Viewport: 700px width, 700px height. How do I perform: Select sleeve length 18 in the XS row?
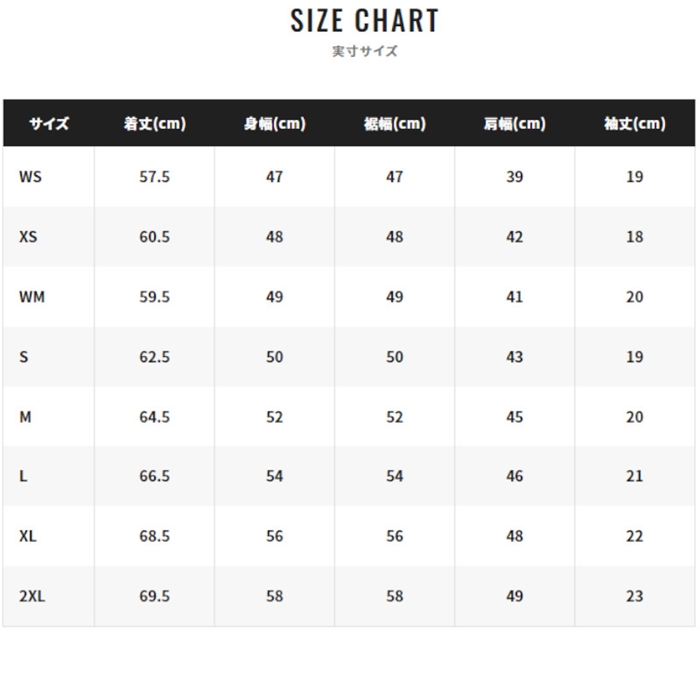point(635,237)
